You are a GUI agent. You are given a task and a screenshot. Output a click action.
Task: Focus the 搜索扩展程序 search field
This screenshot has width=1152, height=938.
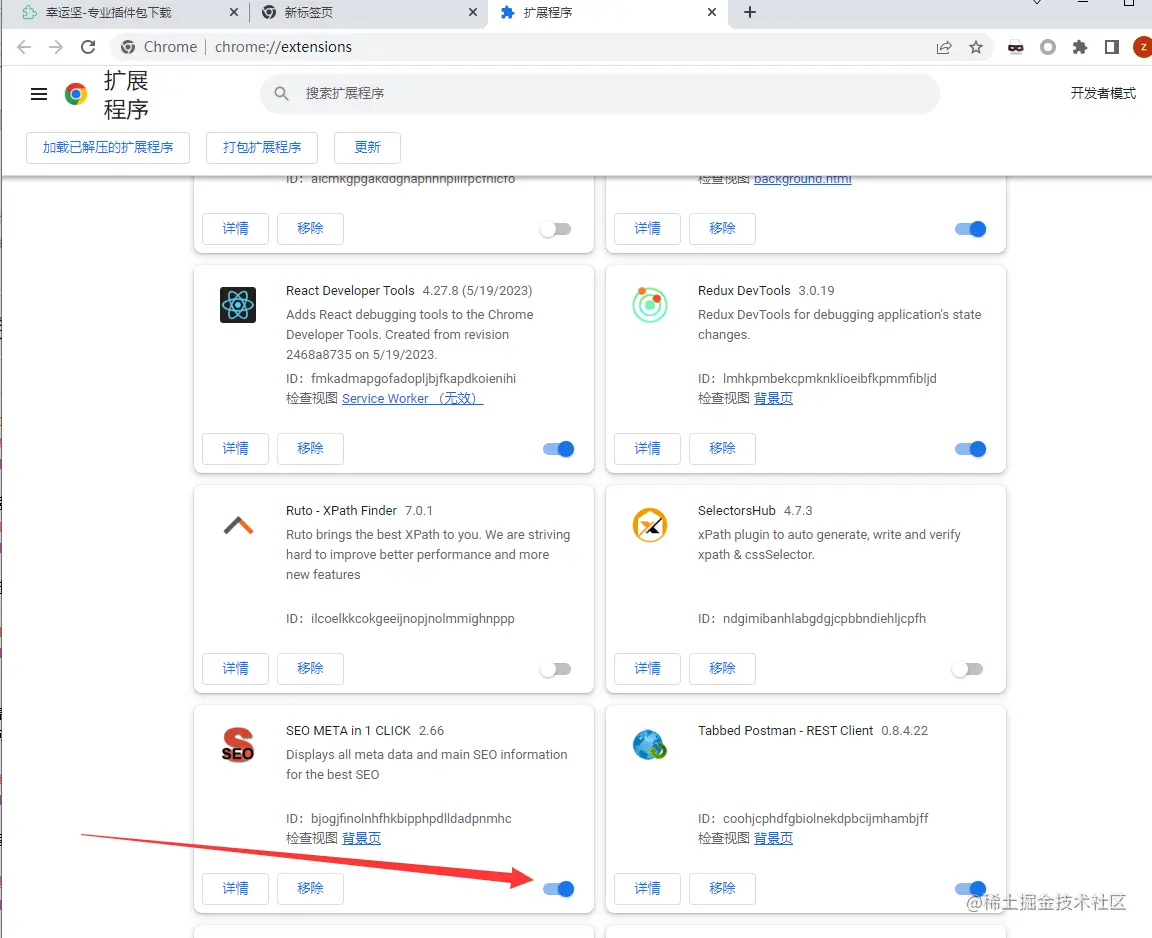600,93
